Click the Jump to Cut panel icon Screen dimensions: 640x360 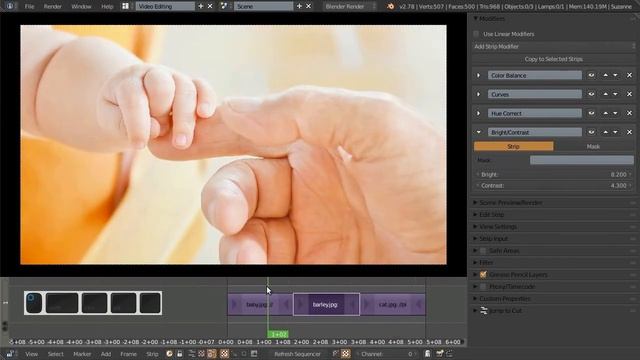coord(484,311)
